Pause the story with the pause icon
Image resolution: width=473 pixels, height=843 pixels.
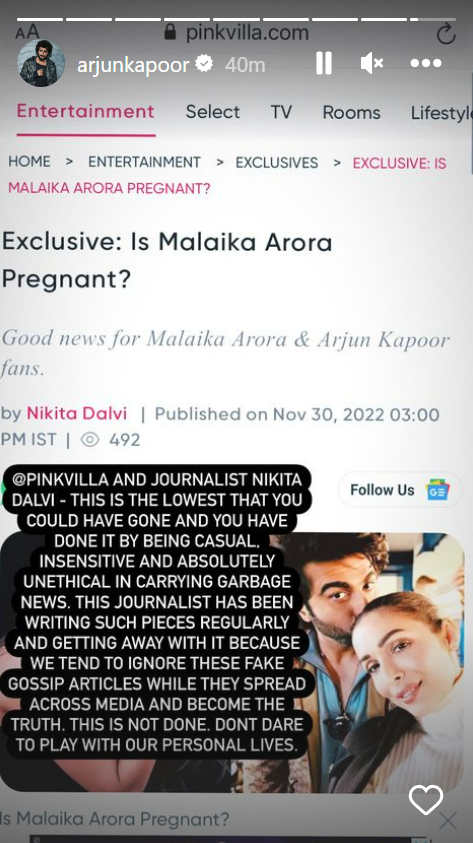tap(324, 63)
